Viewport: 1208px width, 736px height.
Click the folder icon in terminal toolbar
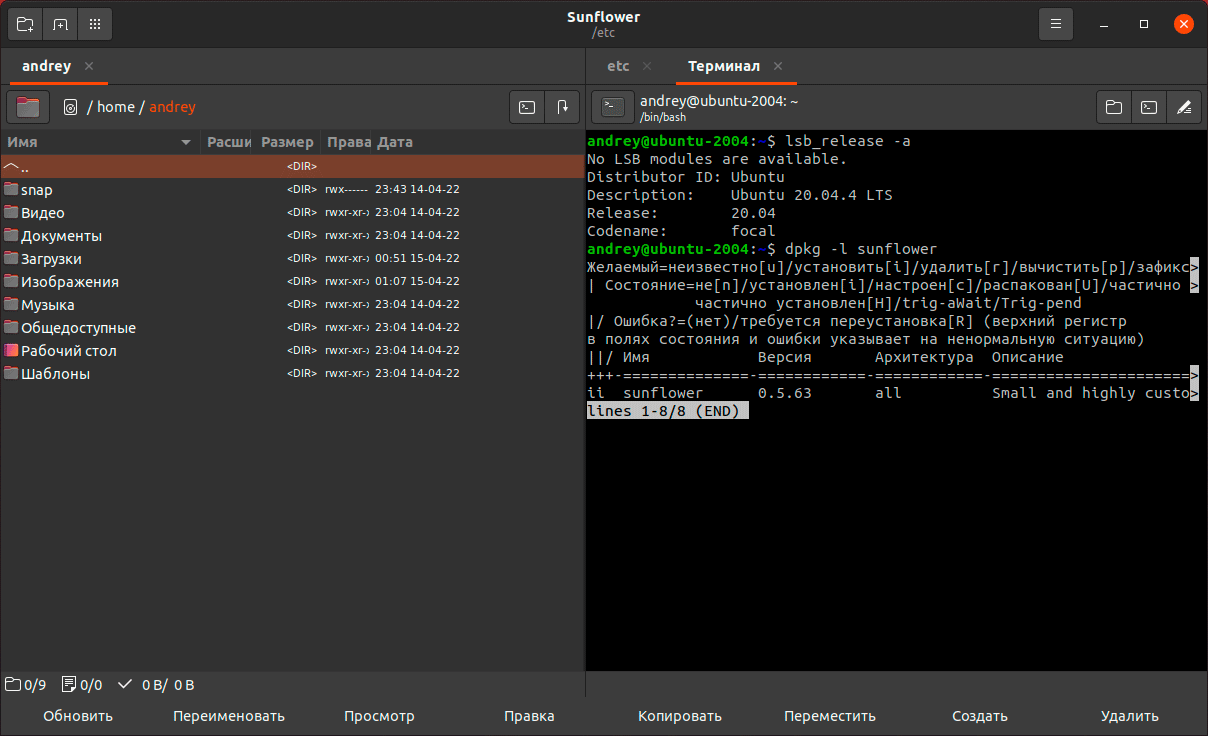1114,107
